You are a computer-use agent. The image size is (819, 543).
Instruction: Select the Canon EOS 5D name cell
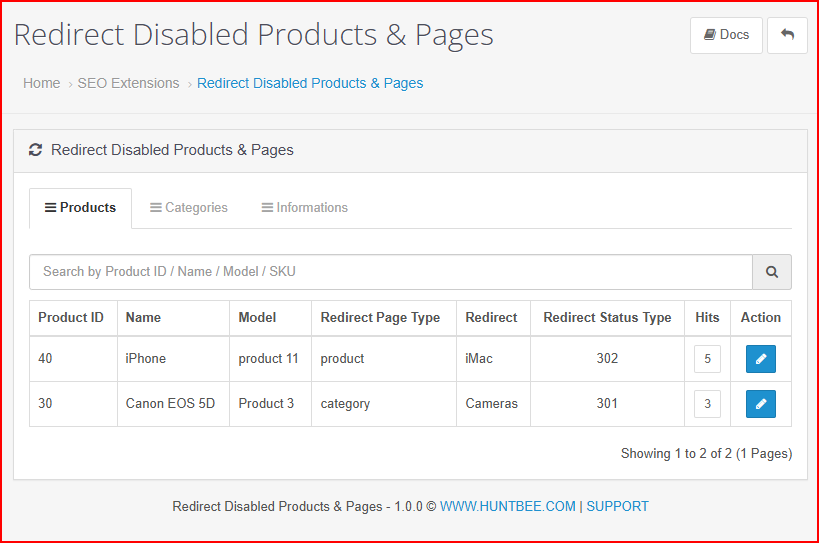point(173,404)
